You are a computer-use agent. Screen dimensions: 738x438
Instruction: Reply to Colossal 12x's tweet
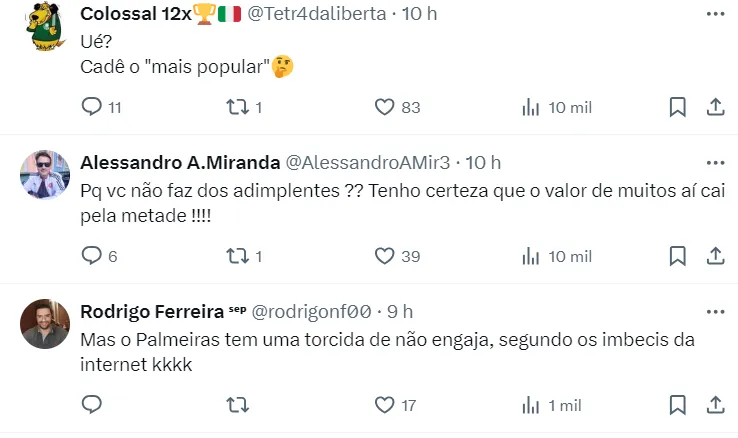[x=91, y=107]
